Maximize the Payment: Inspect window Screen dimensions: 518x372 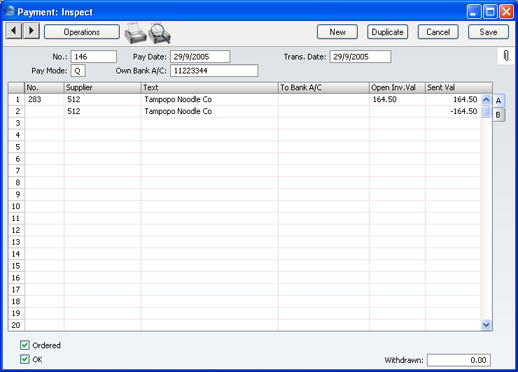click(490, 12)
